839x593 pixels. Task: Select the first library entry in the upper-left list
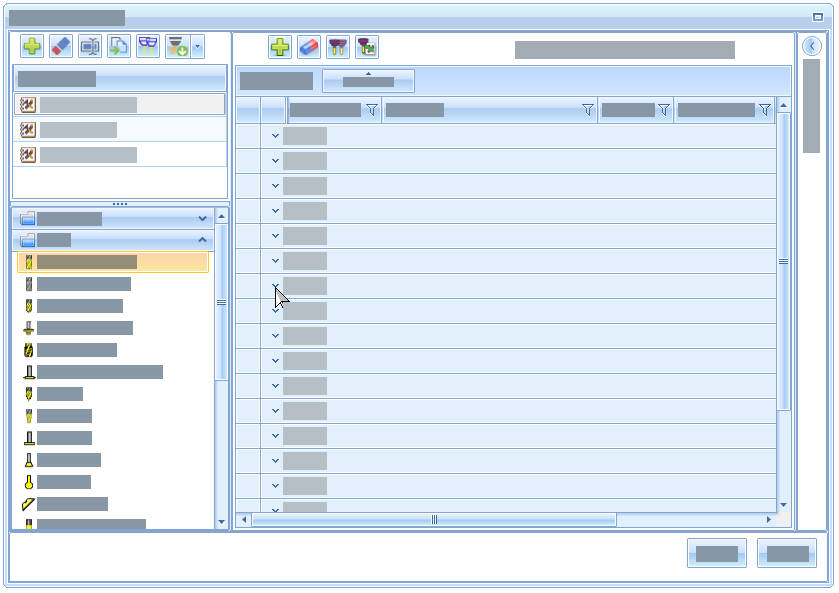click(88, 105)
